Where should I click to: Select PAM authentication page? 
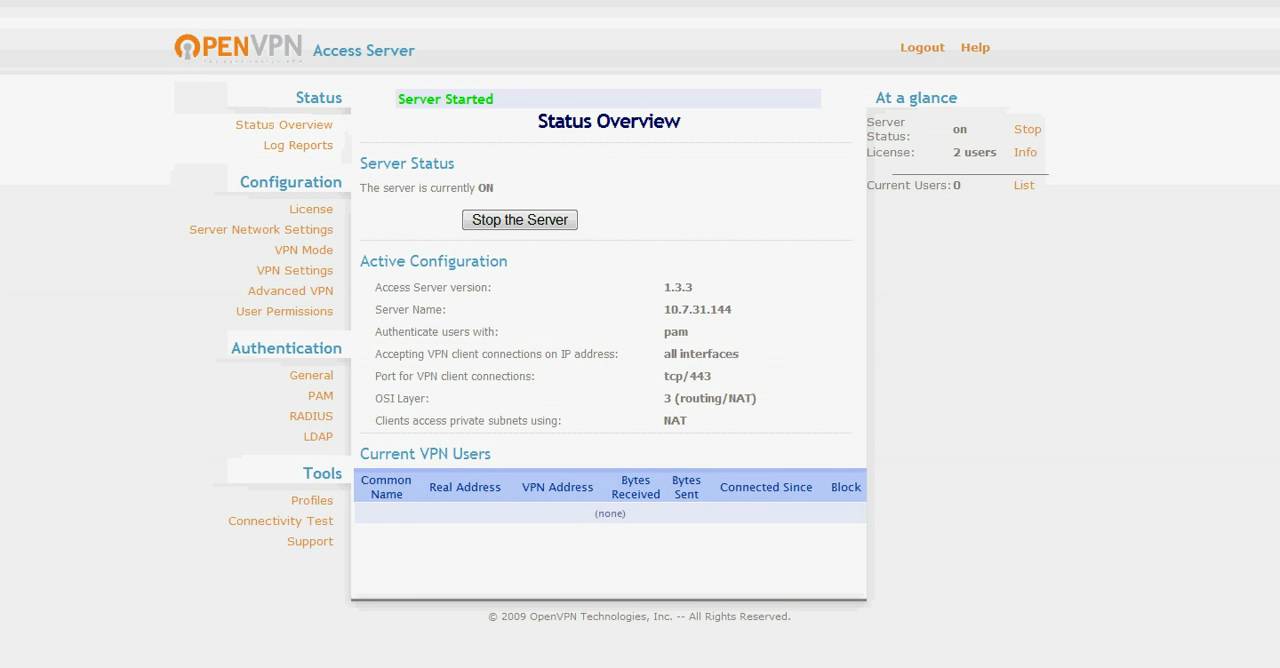(321, 396)
